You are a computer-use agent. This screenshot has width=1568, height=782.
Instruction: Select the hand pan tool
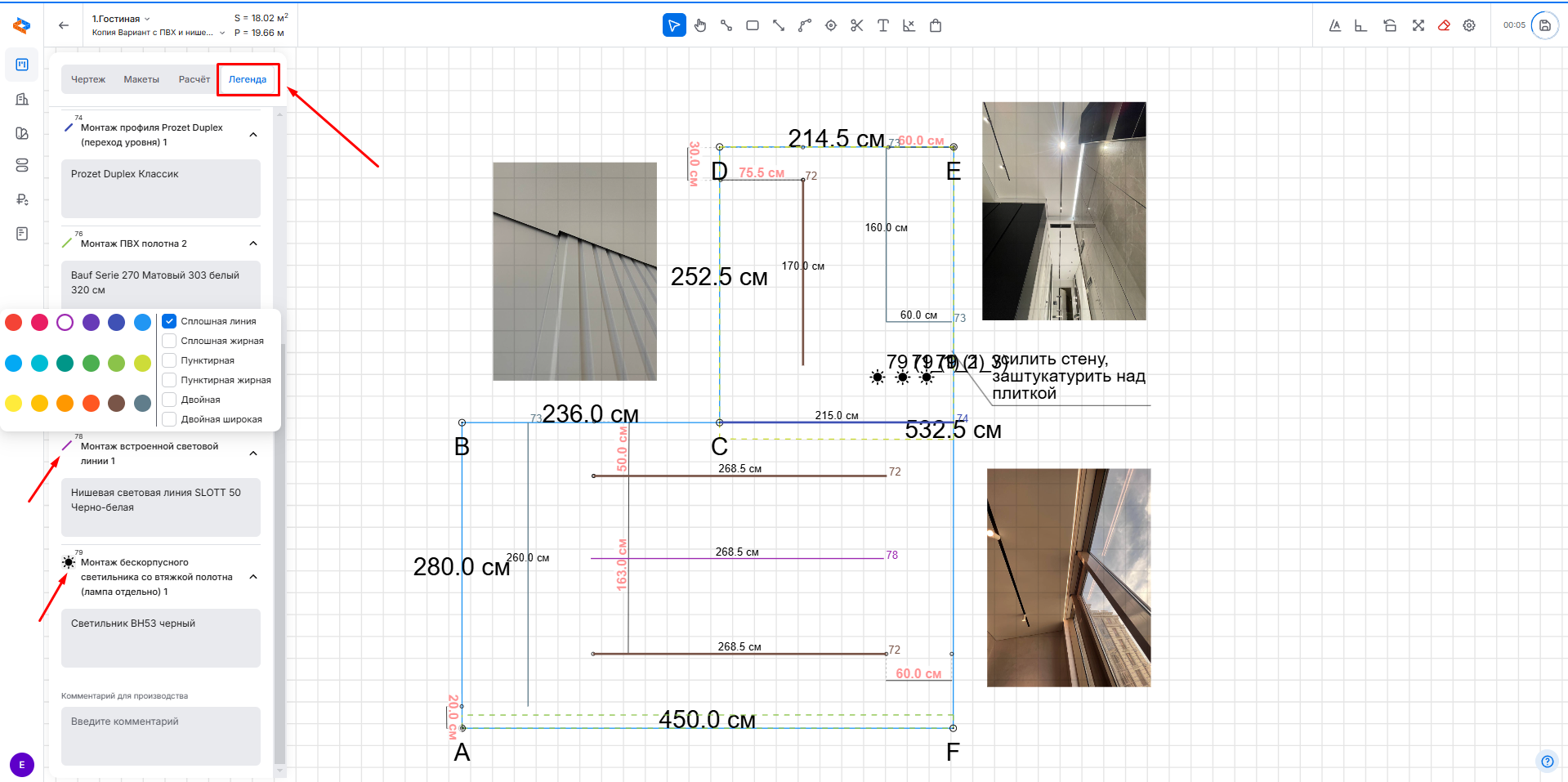pos(700,25)
